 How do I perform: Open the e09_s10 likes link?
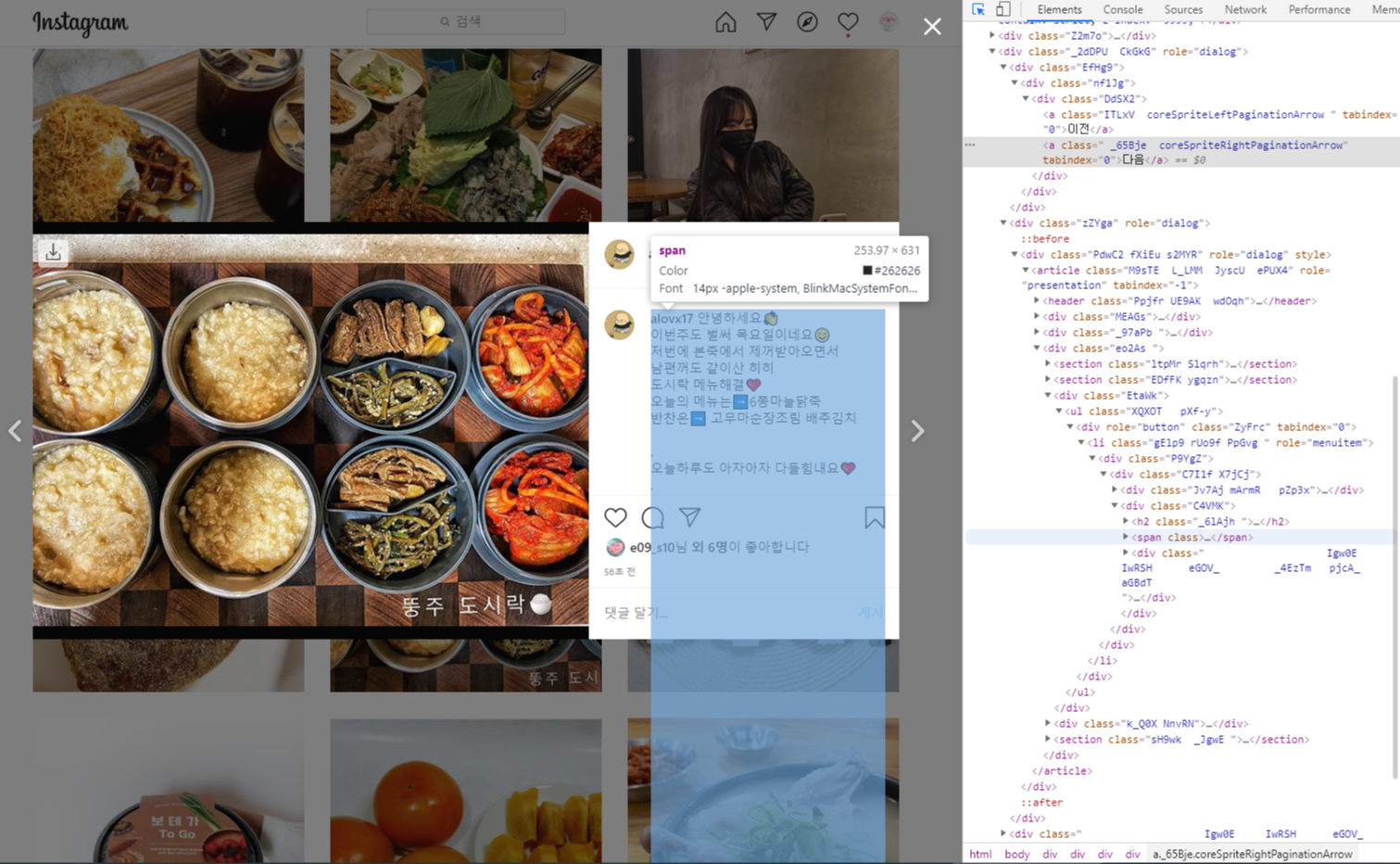point(652,547)
